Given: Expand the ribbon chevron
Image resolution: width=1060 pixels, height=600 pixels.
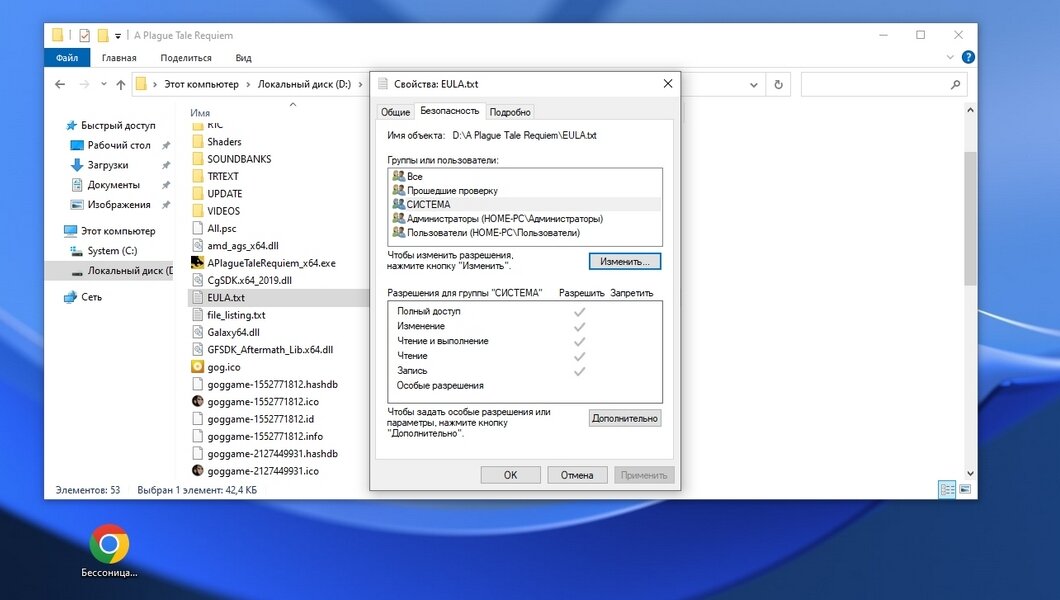Looking at the screenshot, I should 950,57.
